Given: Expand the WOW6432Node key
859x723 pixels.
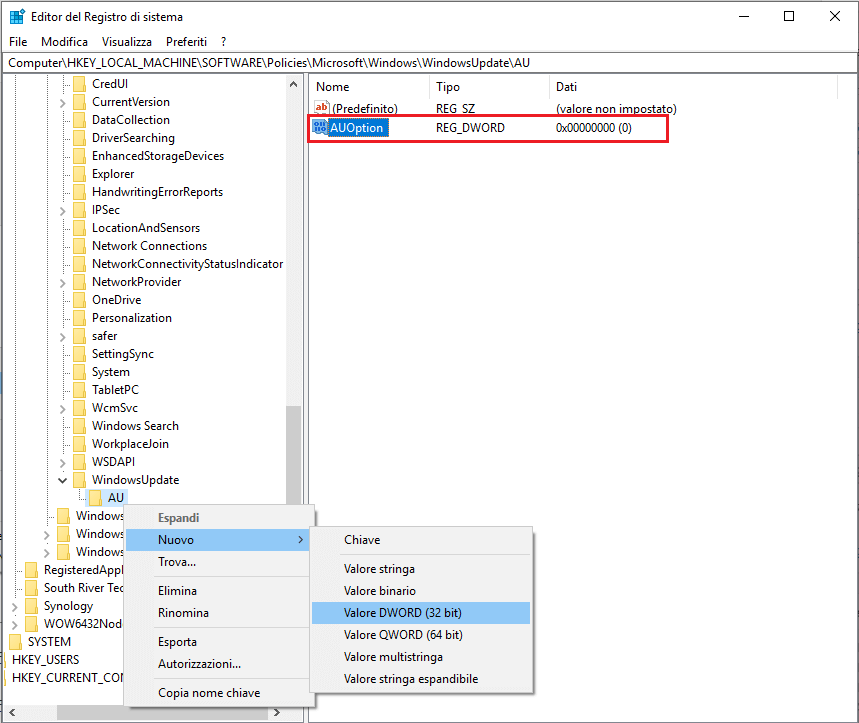Looking at the screenshot, I should (x=15, y=625).
